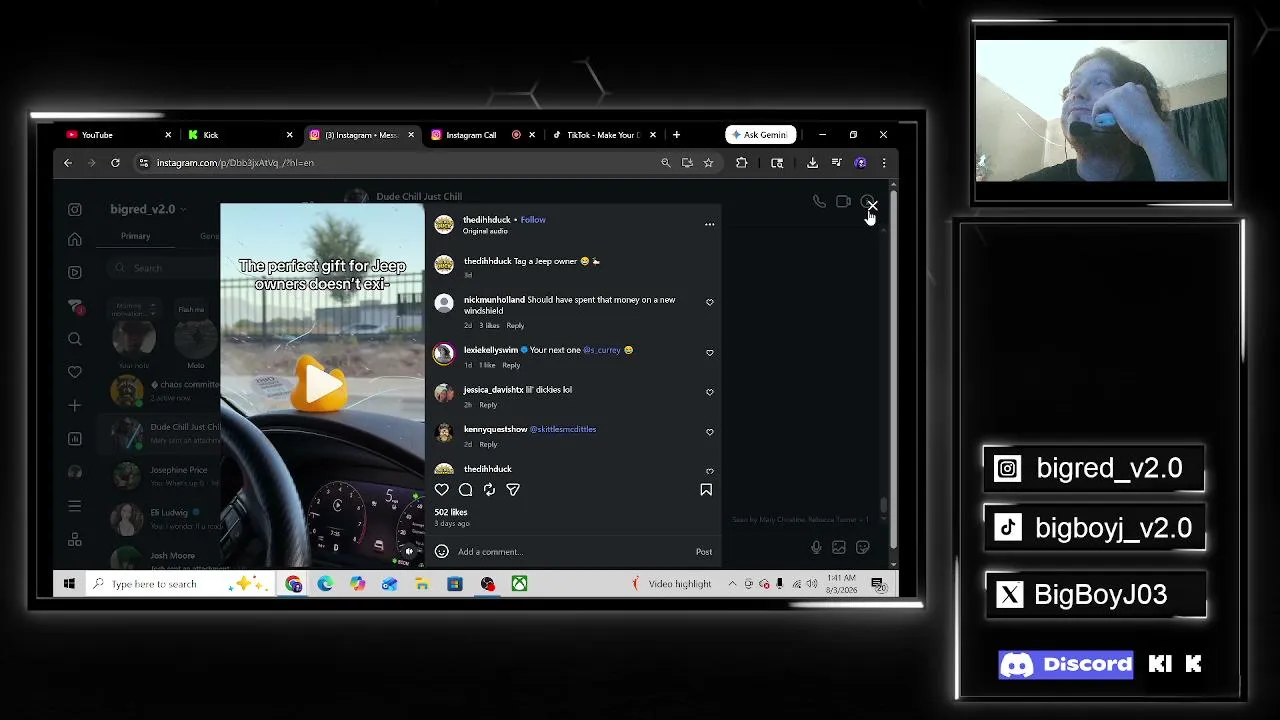
Task: Open the Chrome profile avatar
Action: pos(860,163)
